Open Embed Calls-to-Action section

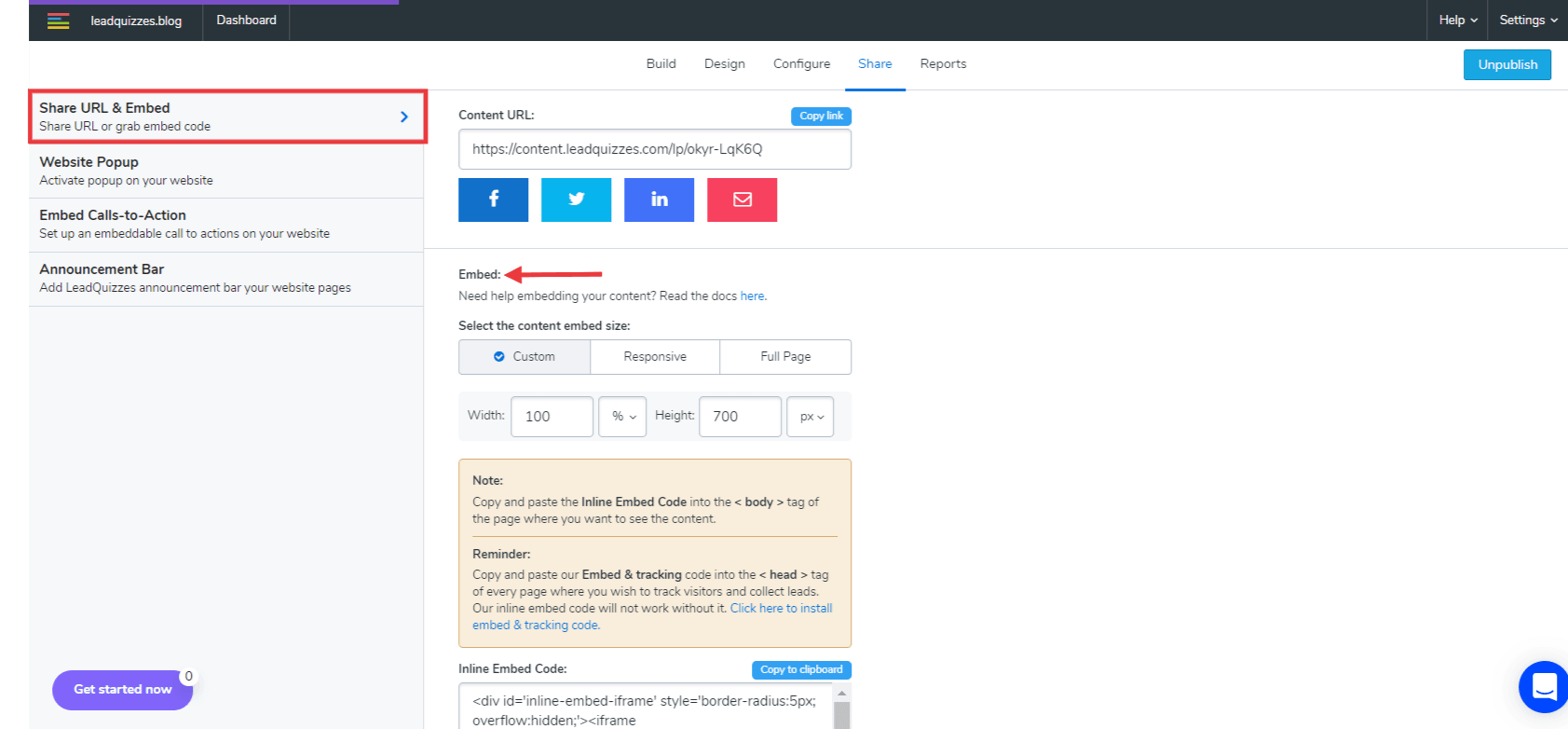[226, 225]
